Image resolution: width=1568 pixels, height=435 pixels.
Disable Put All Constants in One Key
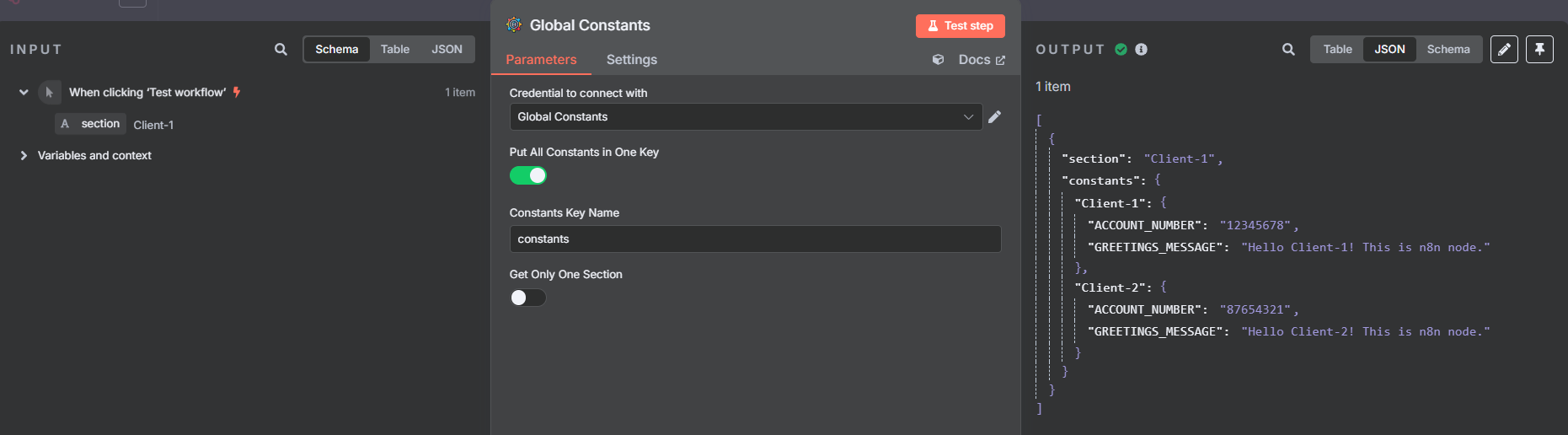point(528,175)
